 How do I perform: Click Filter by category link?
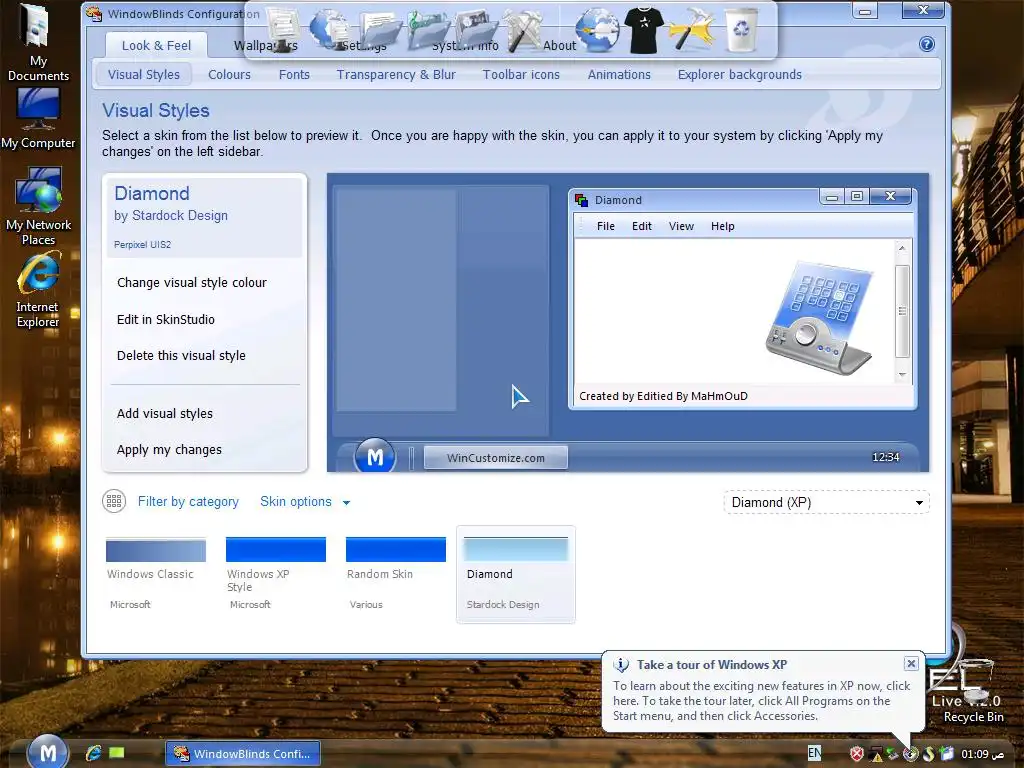click(188, 502)
